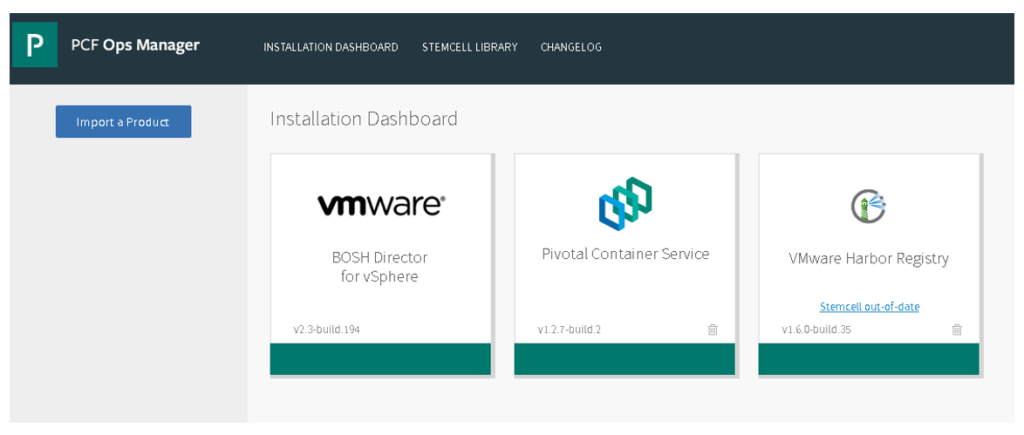
Task: Click the Harbor lighthouse logo icon
Action: click(869, 207)
